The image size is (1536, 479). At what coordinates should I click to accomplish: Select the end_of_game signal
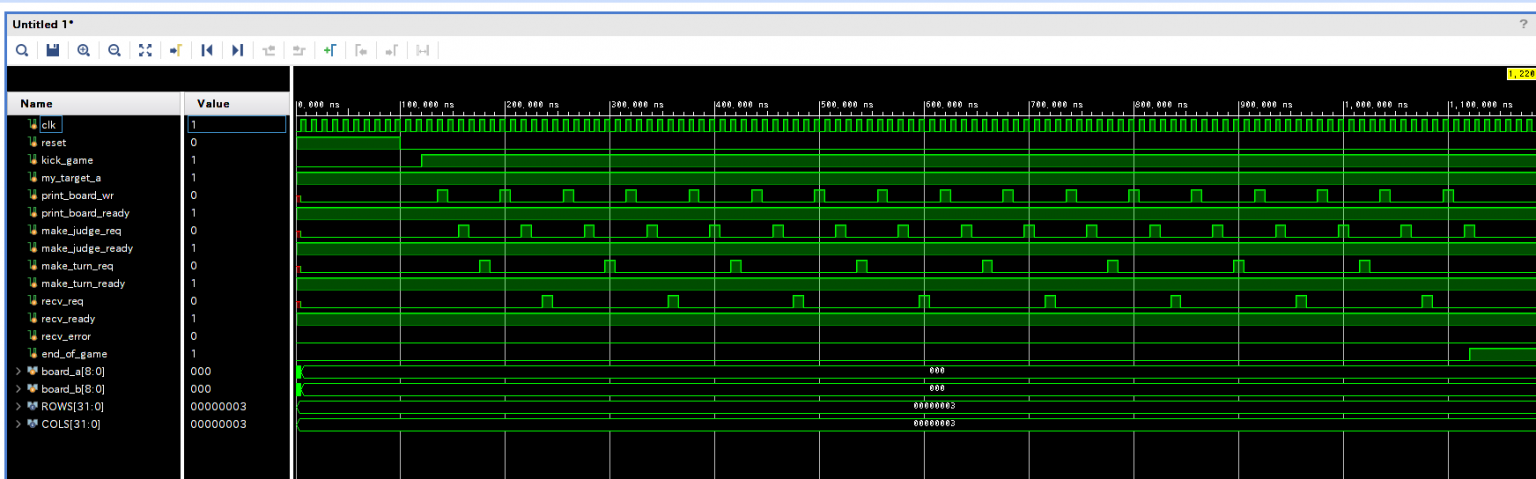pos(74,354)
